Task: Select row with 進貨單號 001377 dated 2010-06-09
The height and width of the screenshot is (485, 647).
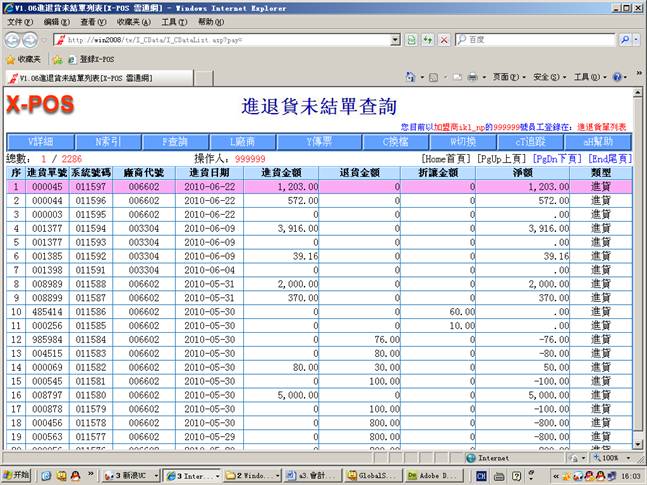Action: point(46,228)
